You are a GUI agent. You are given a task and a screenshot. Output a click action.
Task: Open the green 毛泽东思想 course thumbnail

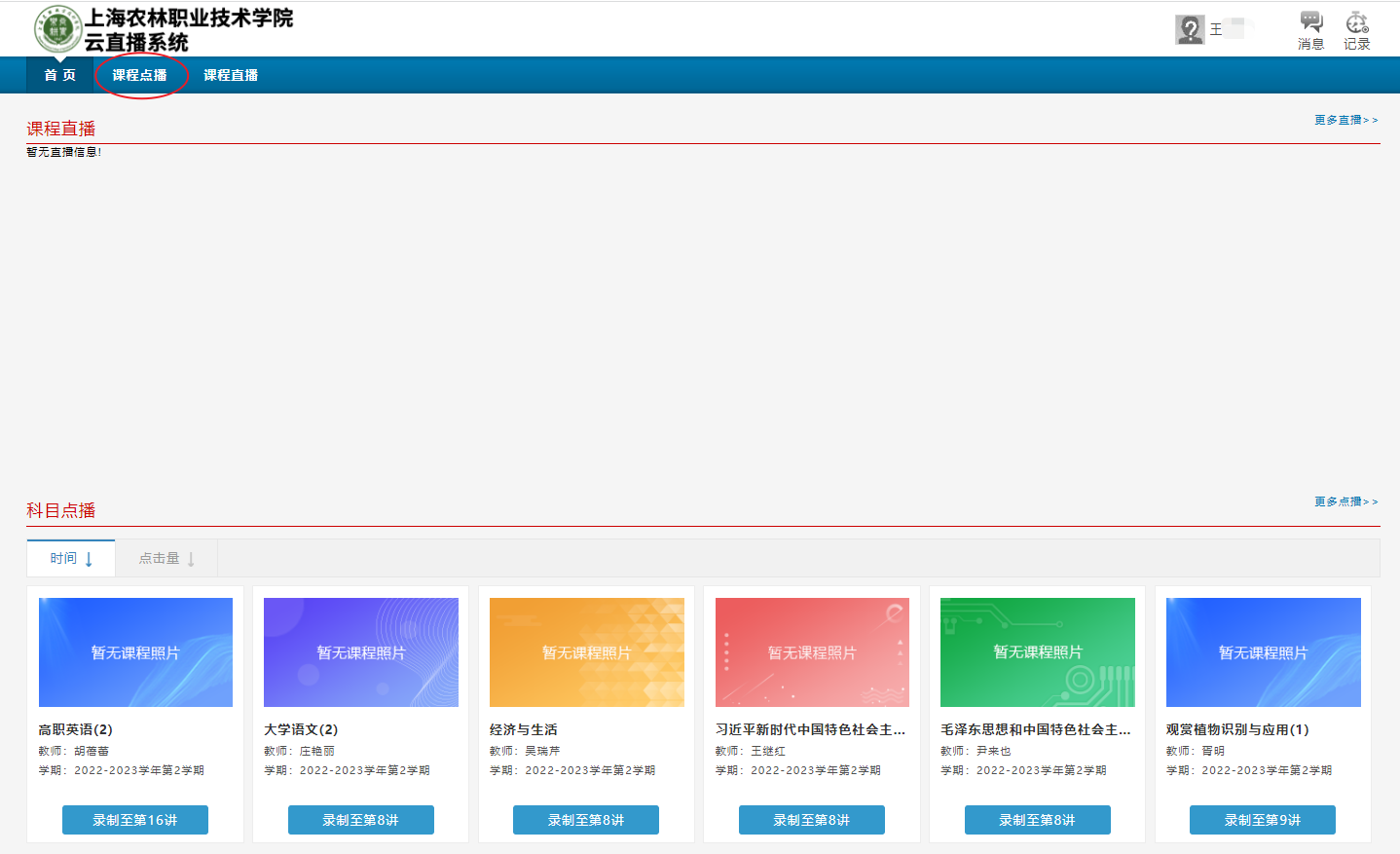click(1037, 651)
